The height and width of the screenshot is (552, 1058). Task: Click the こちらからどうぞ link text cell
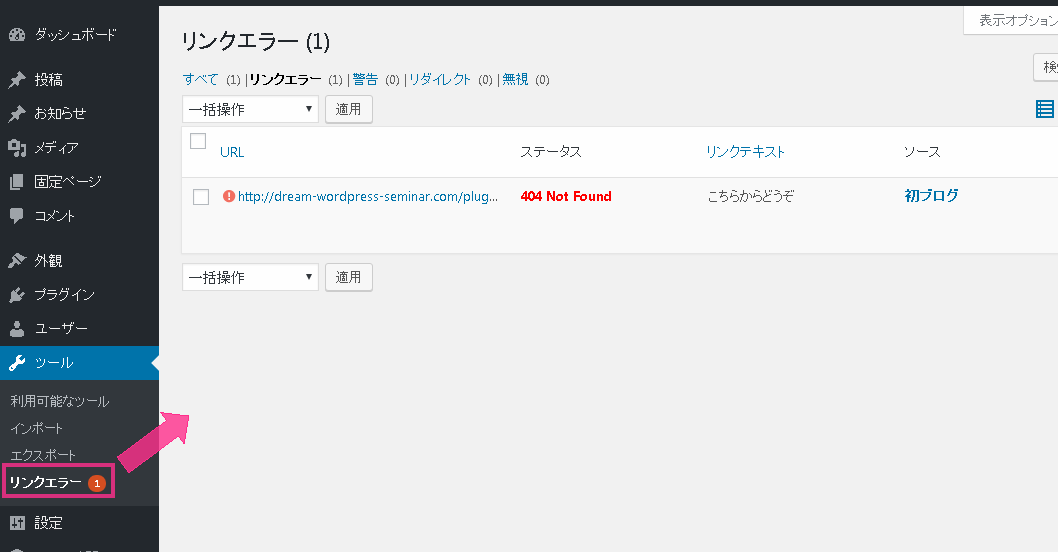click(x=750, y=196)
